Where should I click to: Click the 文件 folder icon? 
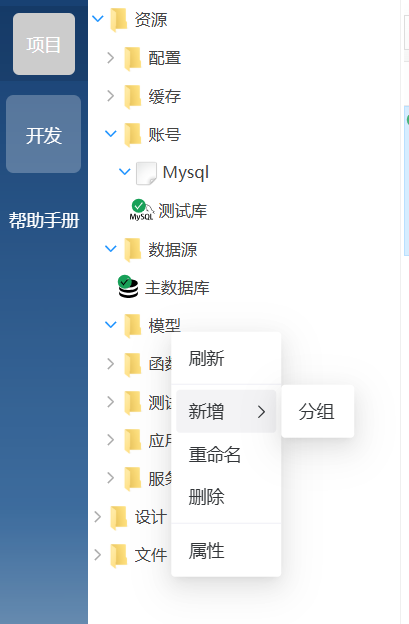point(119,555)
